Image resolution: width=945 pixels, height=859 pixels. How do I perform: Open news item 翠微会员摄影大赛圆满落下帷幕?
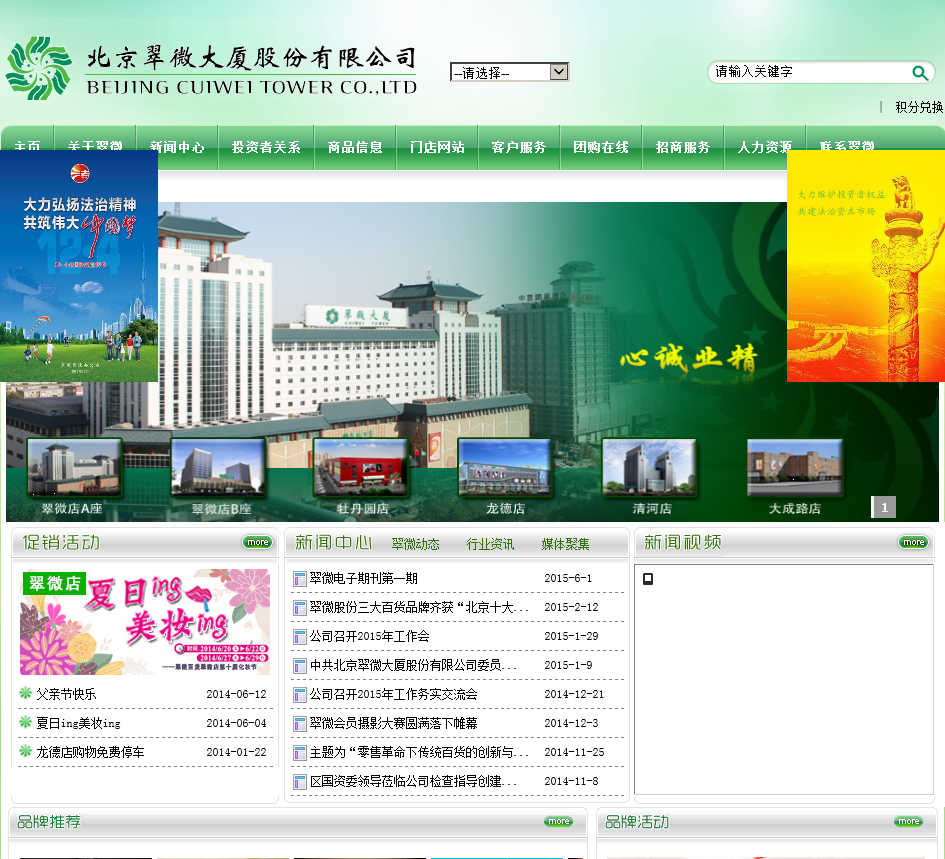pos(394,723)
